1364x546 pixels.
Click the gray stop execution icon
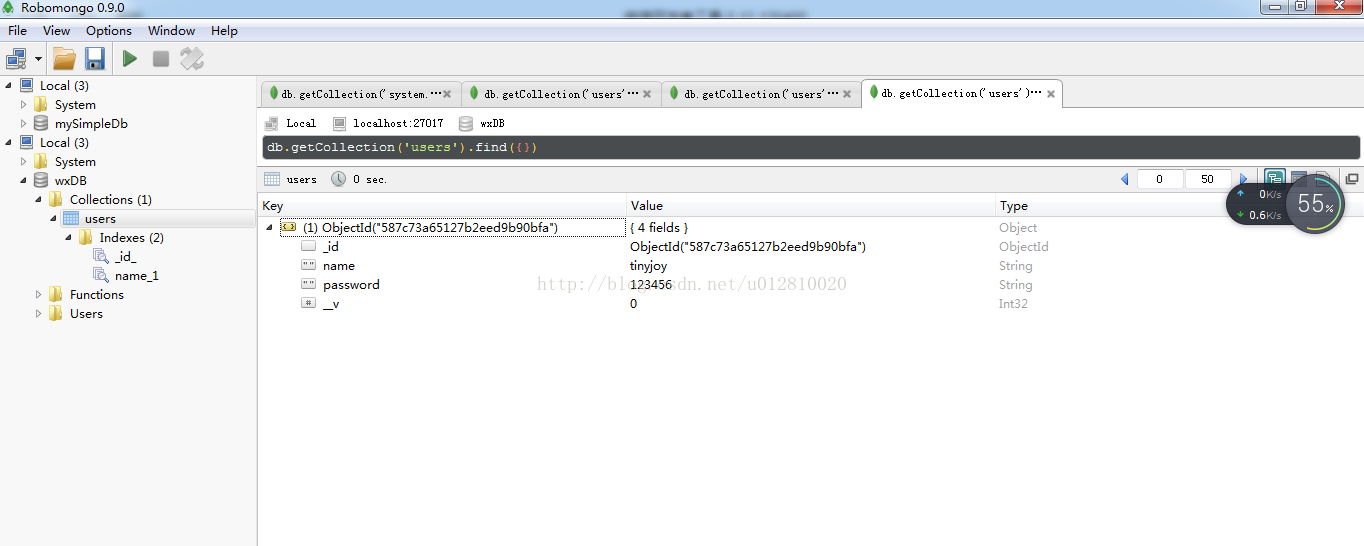pos(161,59)
